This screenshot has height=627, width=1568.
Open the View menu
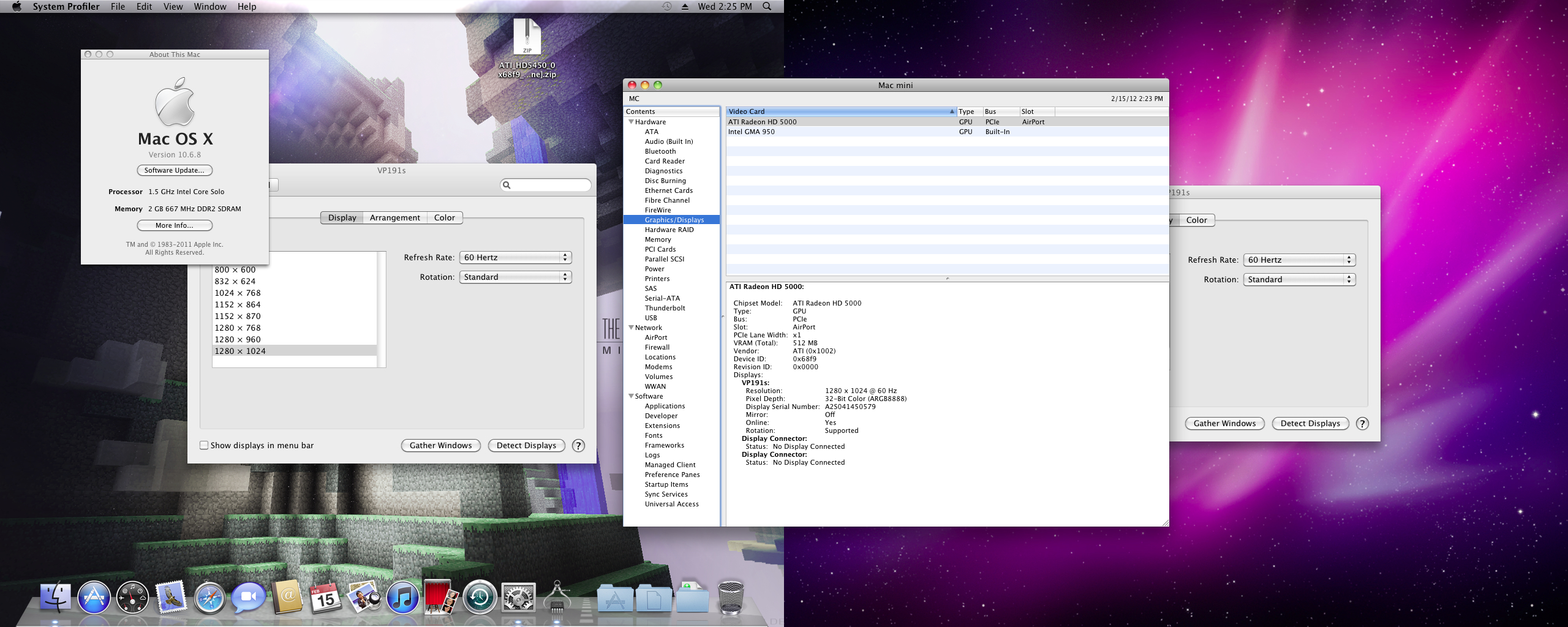[173, 6]
